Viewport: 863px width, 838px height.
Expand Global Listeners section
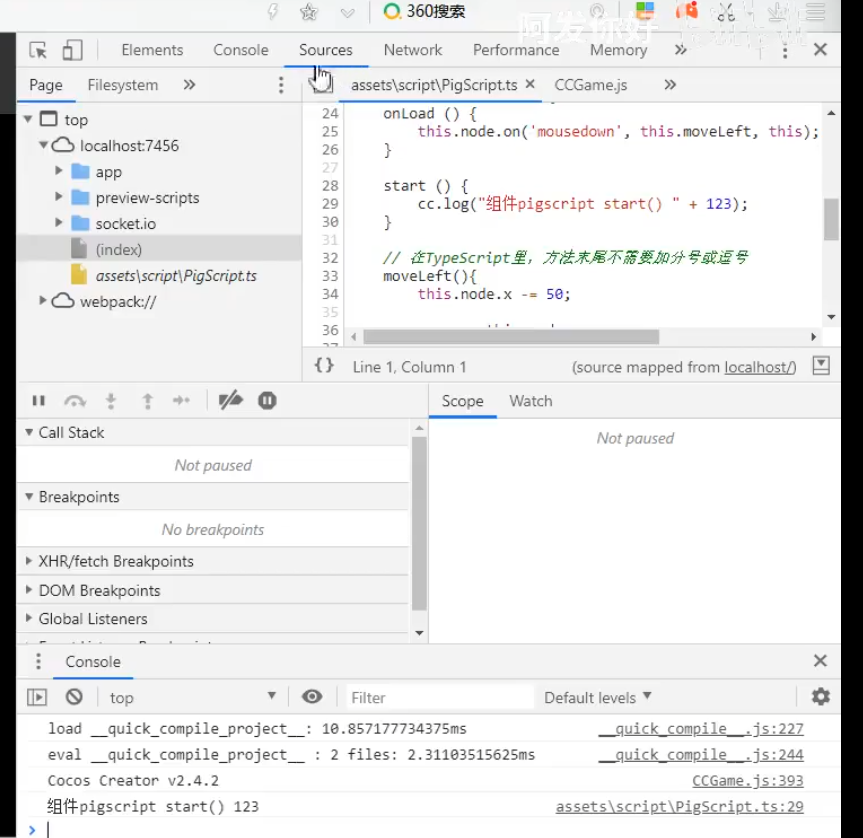[29, 618]
